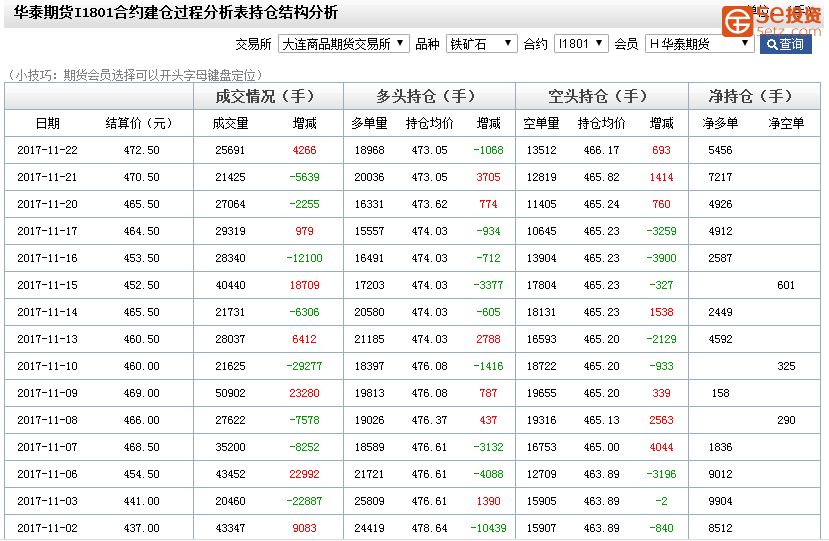The width and height of the screenshot is (829, 541).
Task: Select the date cell 2017-11-17
Action: [x=47, y=231]
